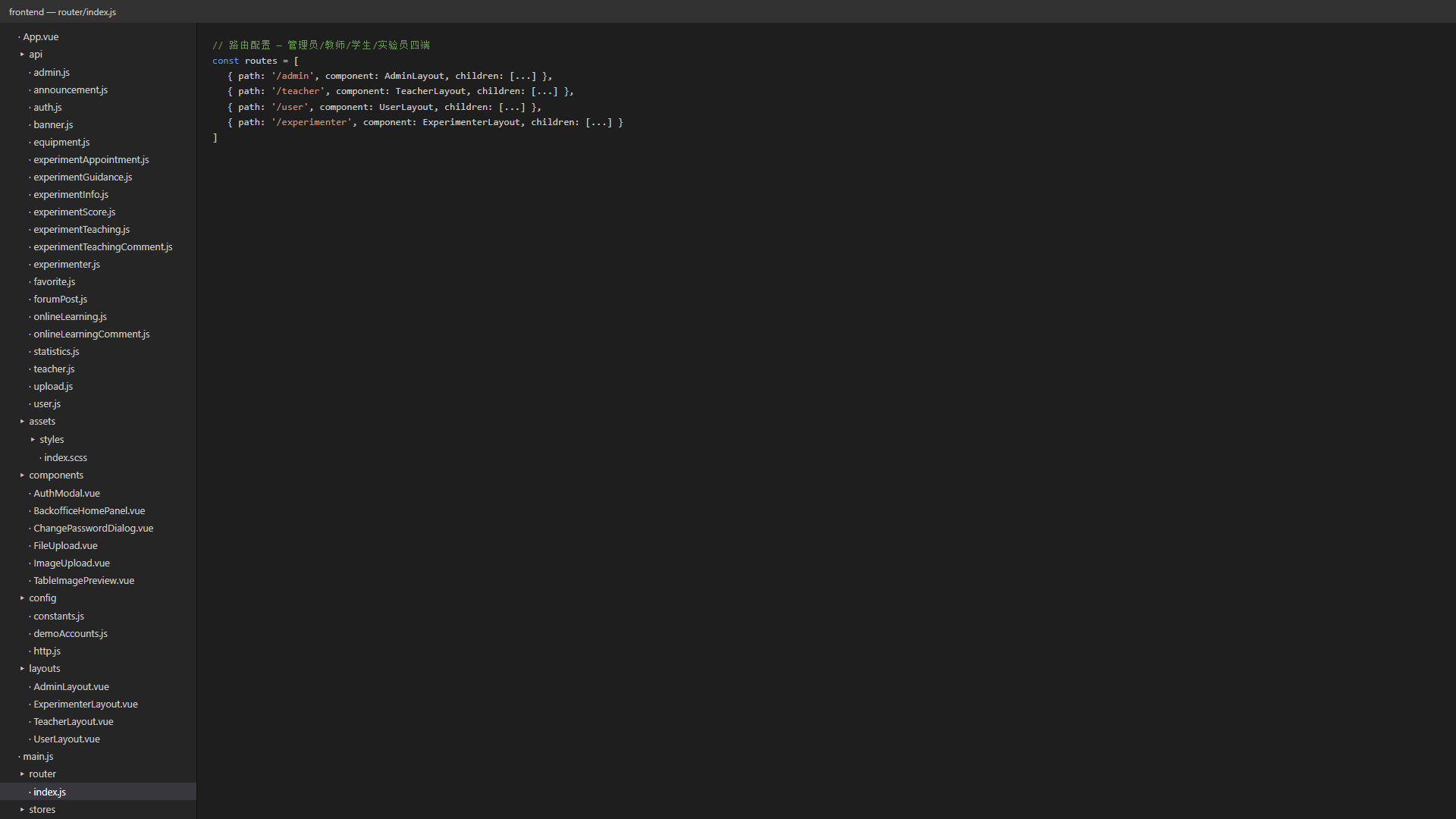Open experimentAppointment.js in the tree
The width and height of the screenshot is (1456, 819).
click(x=91, y=159)
